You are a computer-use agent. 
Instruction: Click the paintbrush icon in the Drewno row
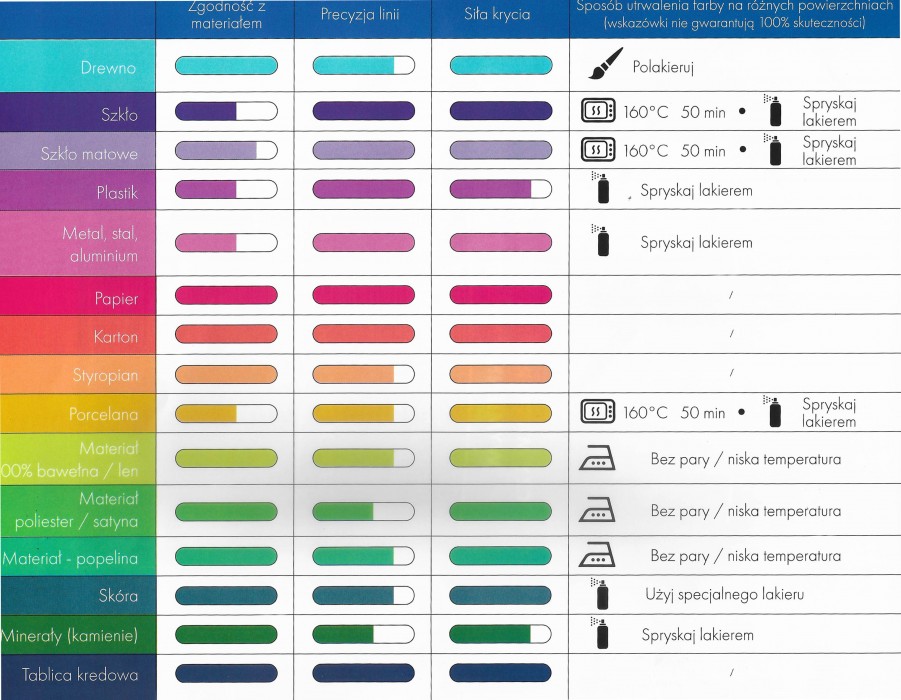pos(606,63)
